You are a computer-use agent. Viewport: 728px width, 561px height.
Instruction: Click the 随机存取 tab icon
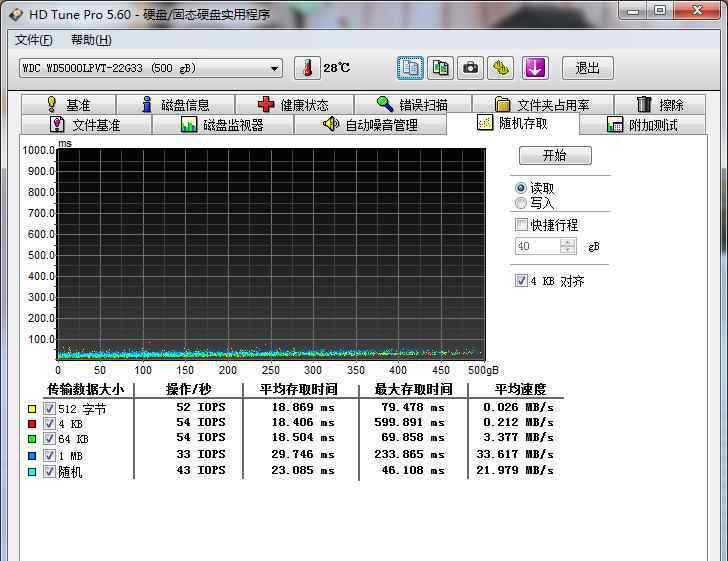(x=485, y=123)
